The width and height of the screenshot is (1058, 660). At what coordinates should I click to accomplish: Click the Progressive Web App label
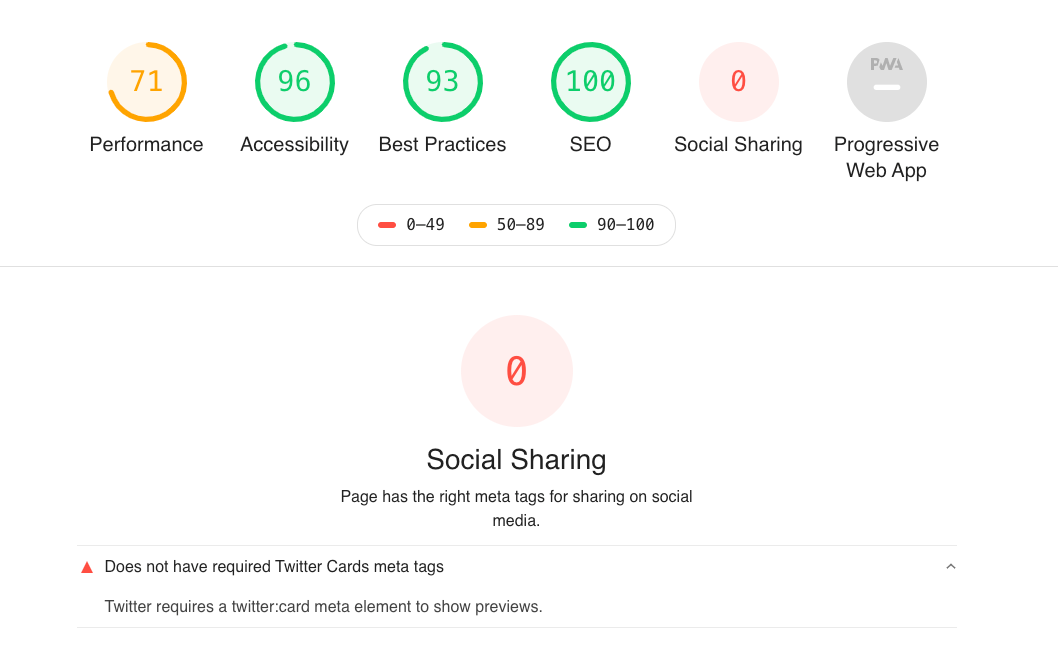point(886,157)
